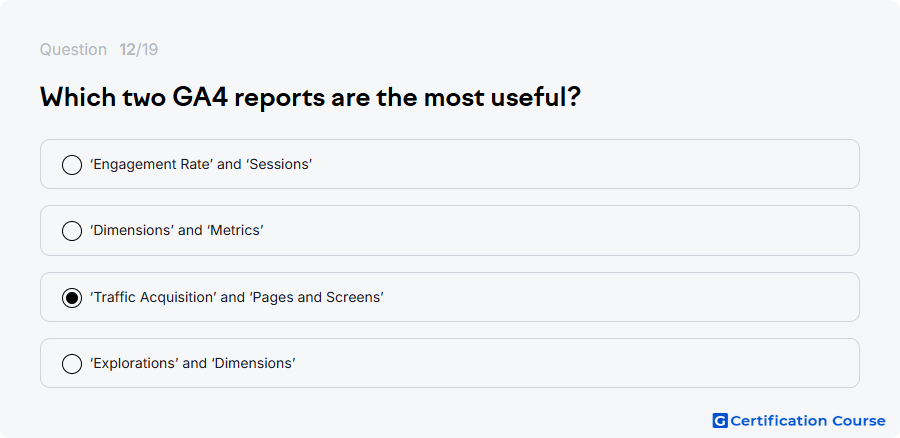Click the selected 'Traffic Acquisition' radio button

pos(72,298)
